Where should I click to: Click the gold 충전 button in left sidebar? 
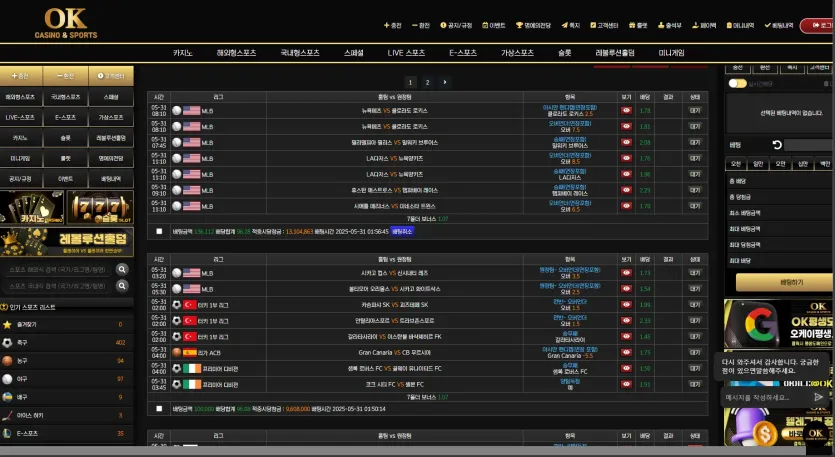pos(21,76)
